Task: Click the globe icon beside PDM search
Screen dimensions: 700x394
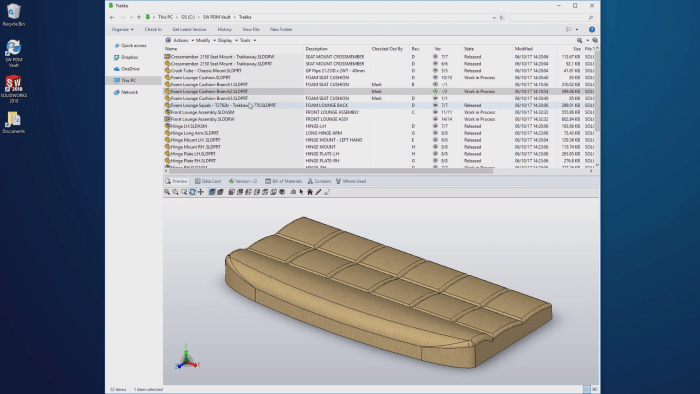Action: (x=595, y=40)
